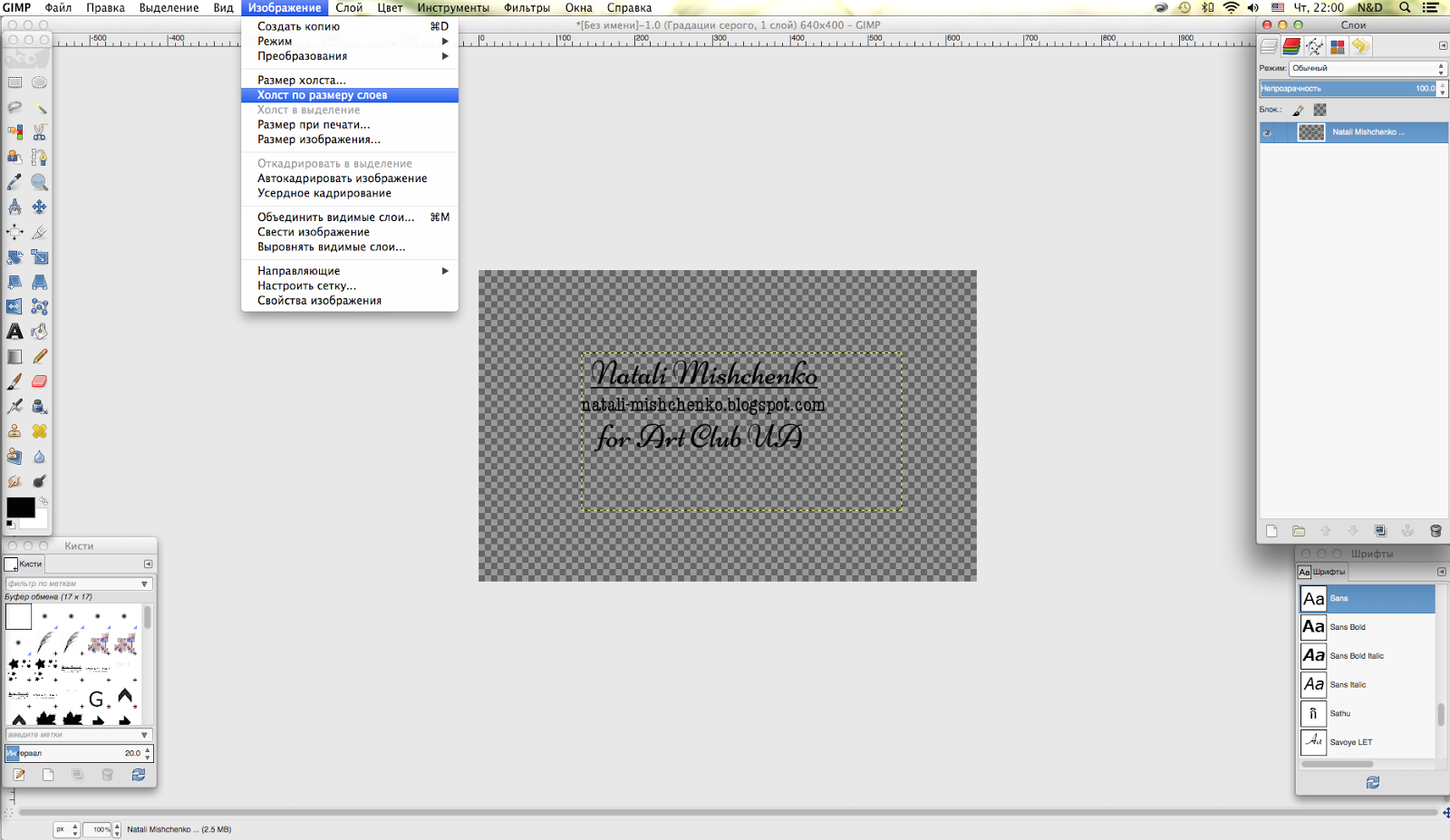Toggle eye visibility of Natali Mishchenko layer
This screenshot has width=1450, height=840.
[x=1268, y=132]
